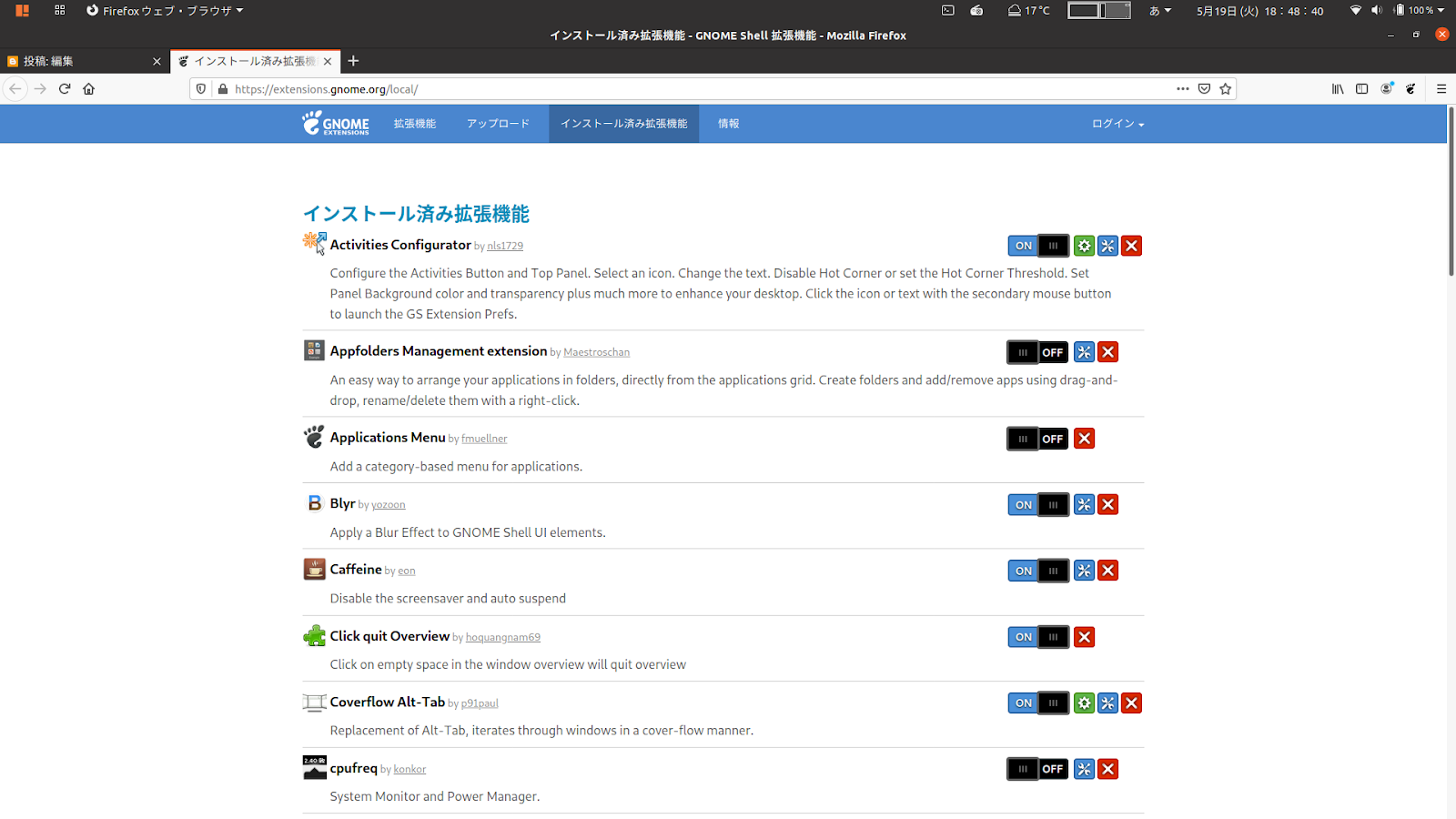
Task: Click green gear for Coverflow Alt-Tab
Action: tap(1084, 703)
